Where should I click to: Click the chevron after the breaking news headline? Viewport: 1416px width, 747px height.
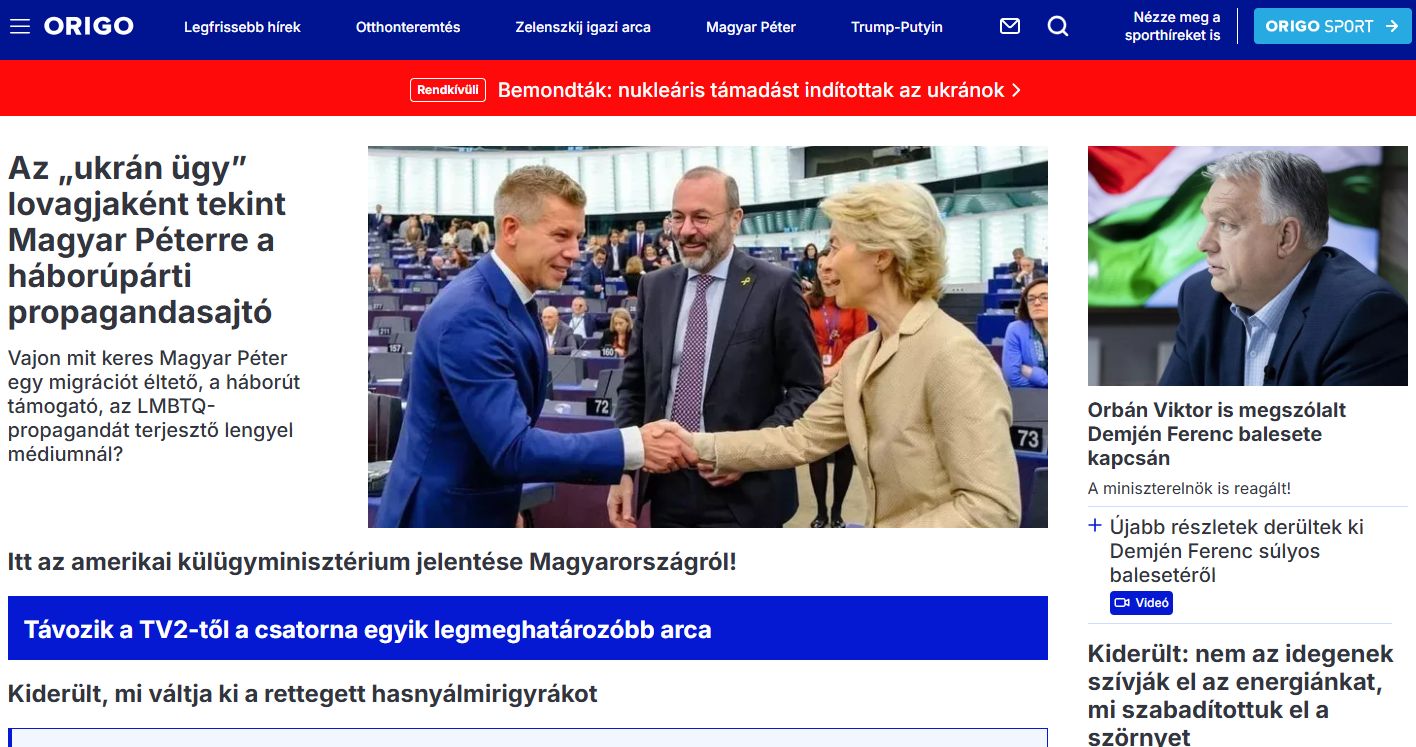pos(1016,90)
